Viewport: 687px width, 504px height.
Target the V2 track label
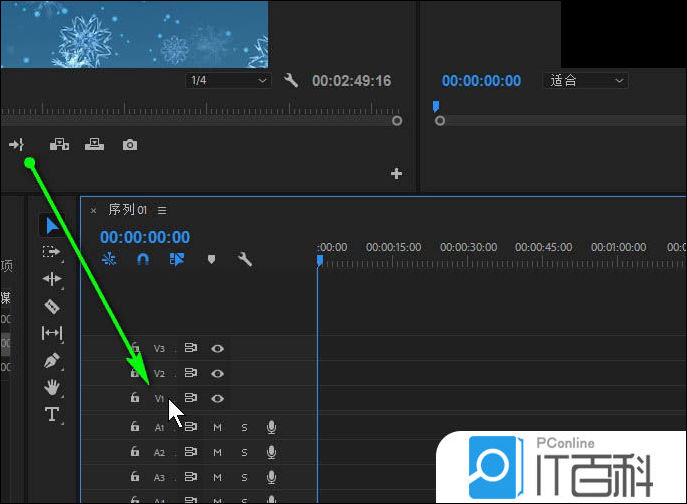tap(159, 374)
